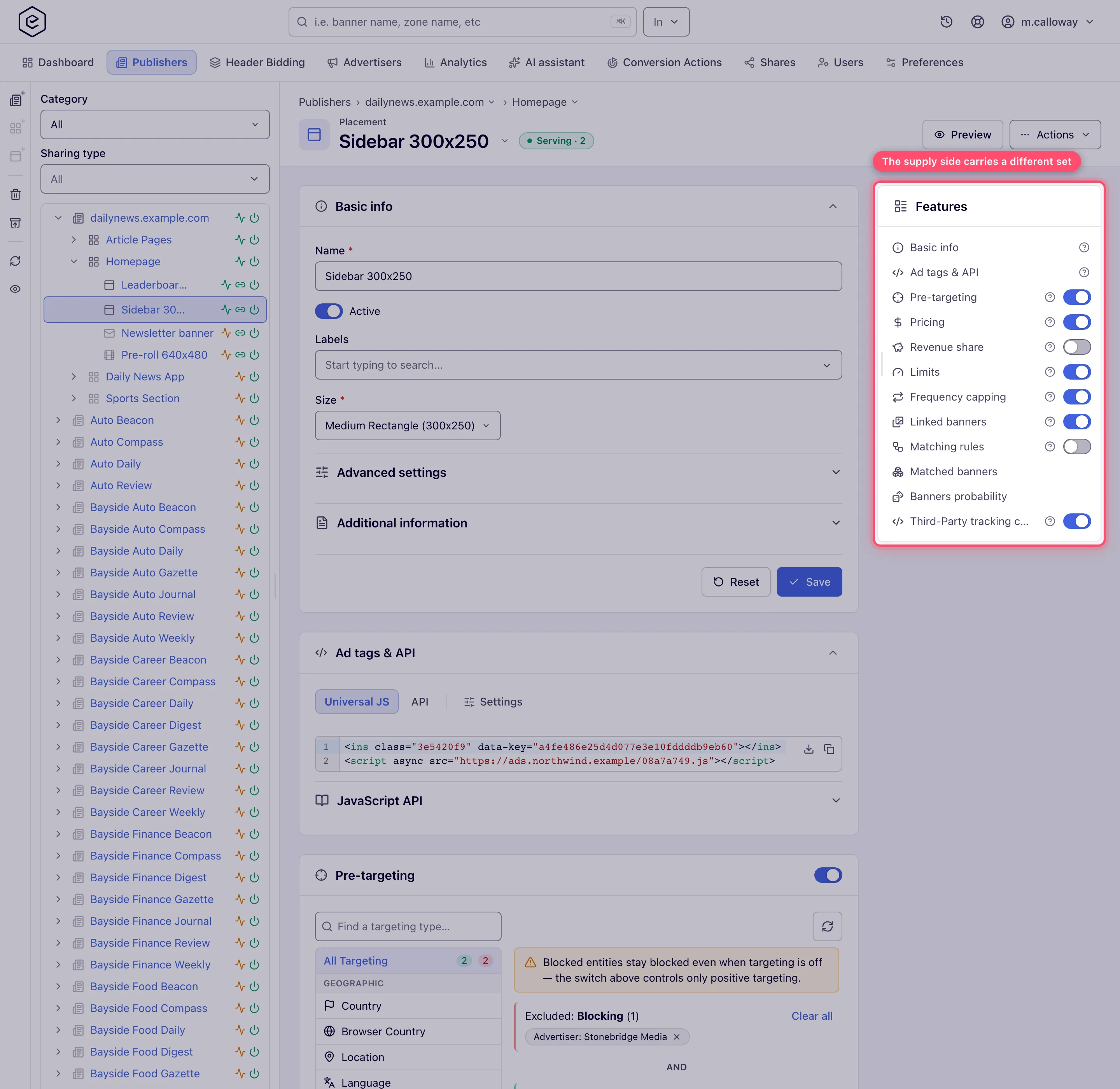The height and width of the screenshot is (1089, 1120).
Task: Download the ad tag code
Action: pyautogui.click(x=808, y=749)
